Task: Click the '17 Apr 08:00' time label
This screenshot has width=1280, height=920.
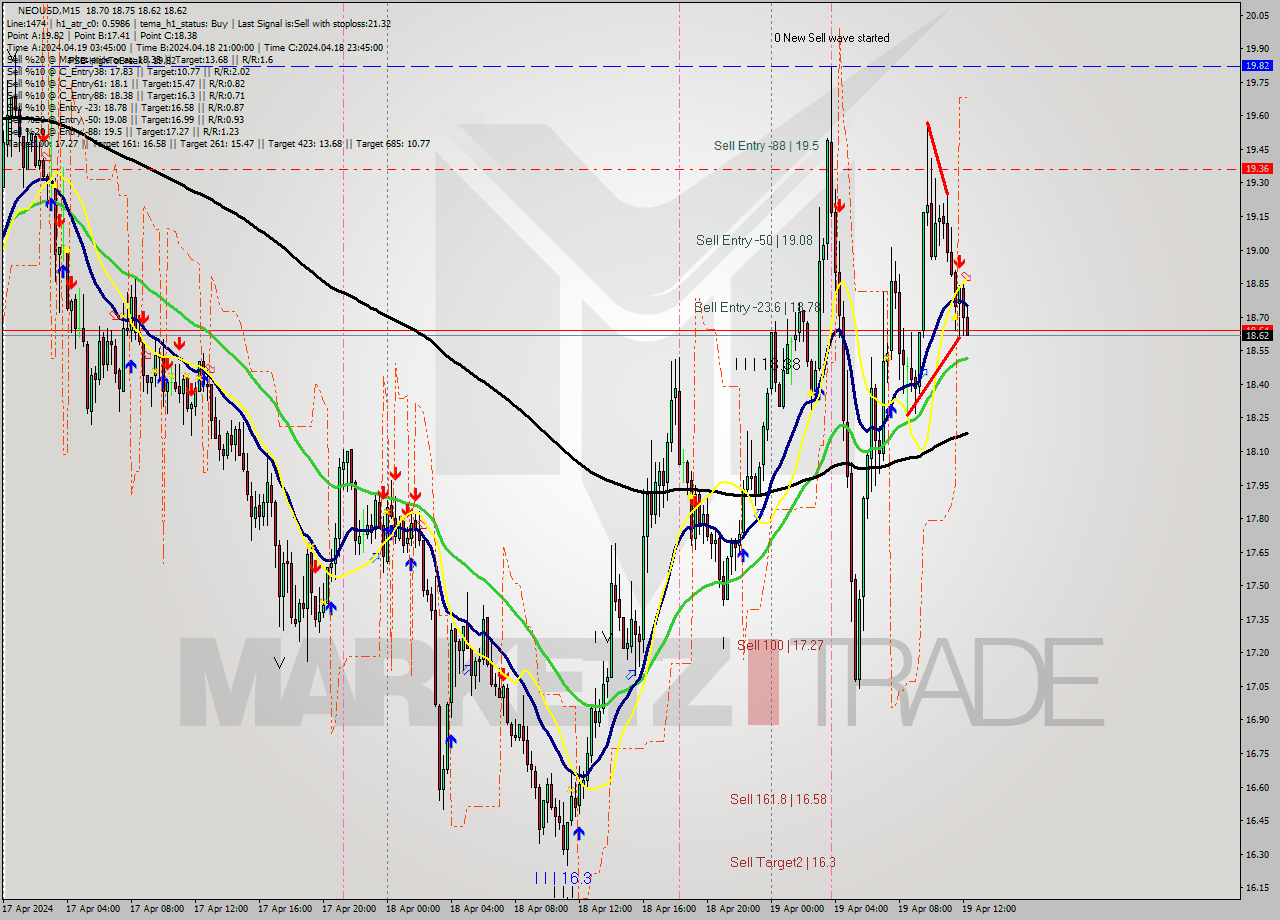Action: (158, 909)
